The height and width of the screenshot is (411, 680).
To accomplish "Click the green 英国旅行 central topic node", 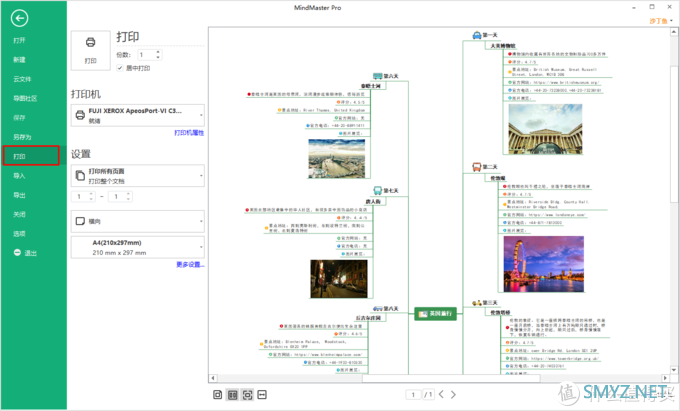I will (x=435, y=313).
